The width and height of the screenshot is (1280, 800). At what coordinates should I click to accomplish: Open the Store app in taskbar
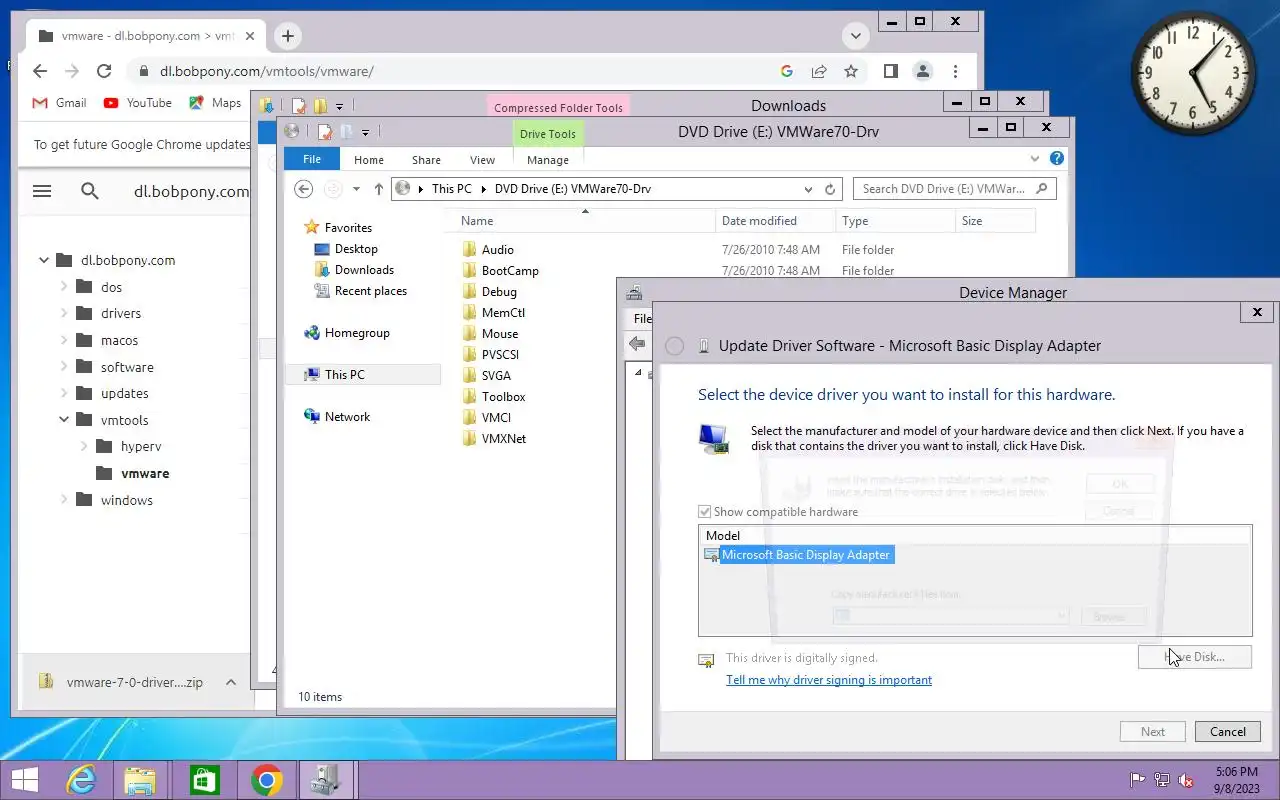[x=204, y=780]
